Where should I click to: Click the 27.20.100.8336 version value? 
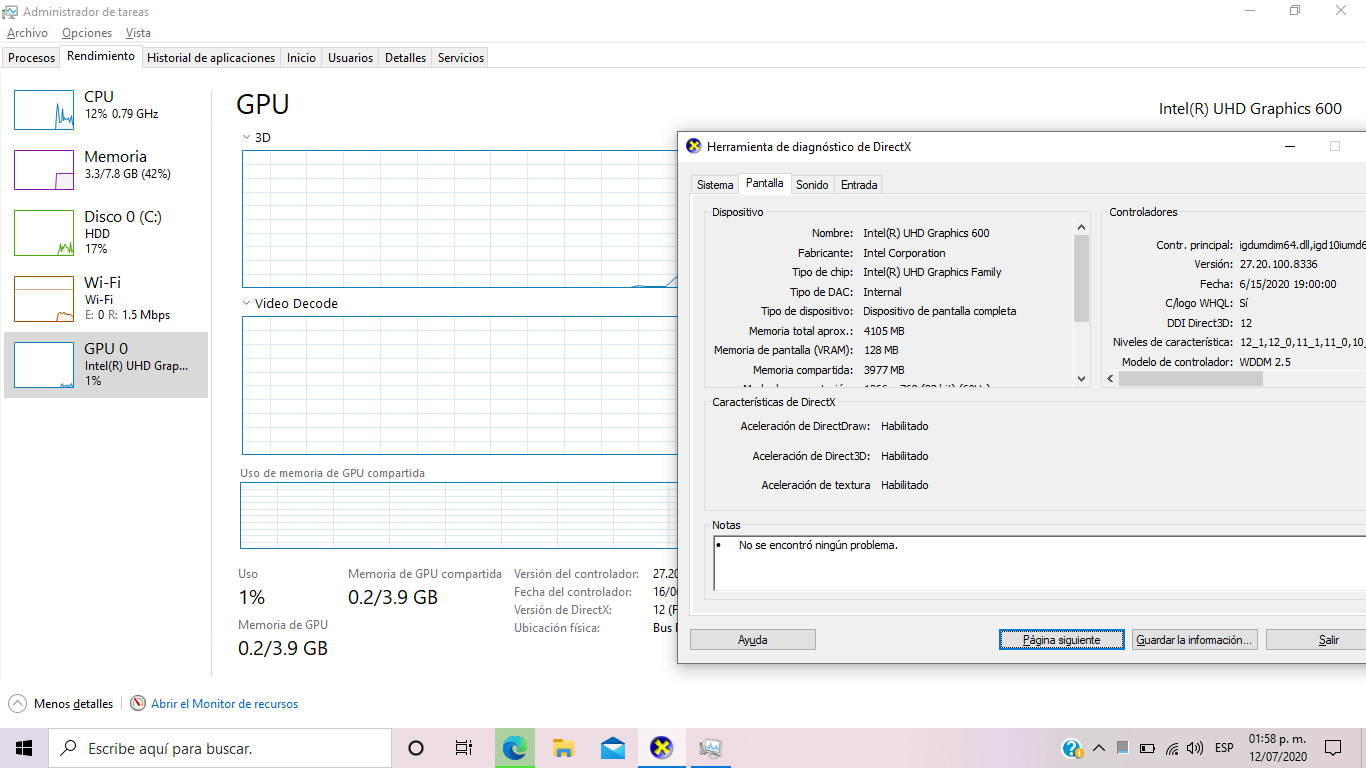click(1278, 265)
